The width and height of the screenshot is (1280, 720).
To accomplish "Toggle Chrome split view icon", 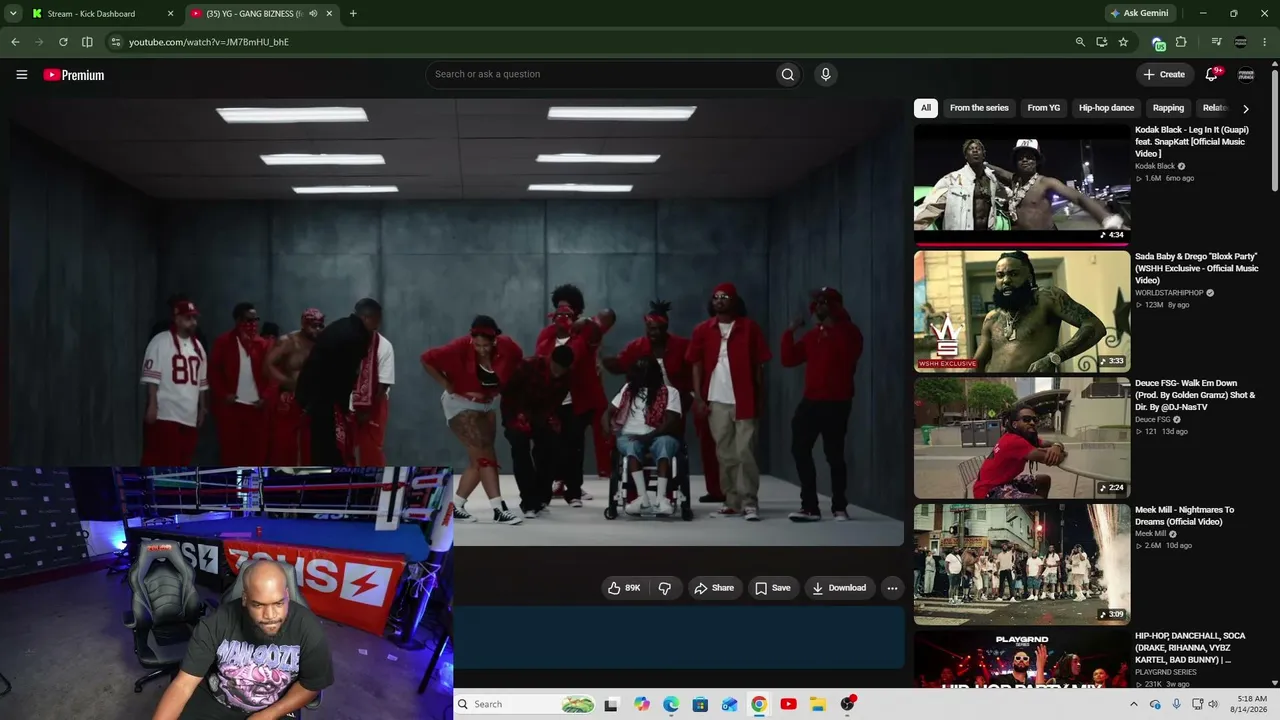I will (87, 42).
